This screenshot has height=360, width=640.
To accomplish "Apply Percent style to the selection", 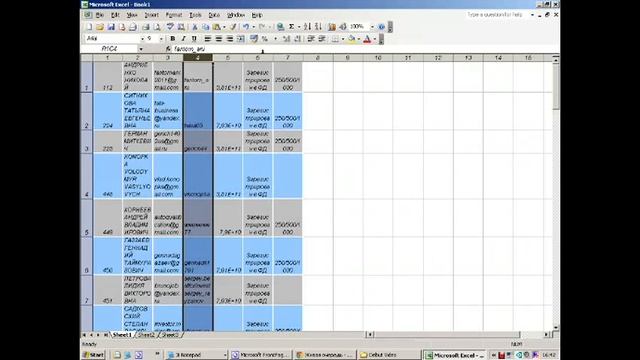I will pyautogui.click(x=265, y=39).
